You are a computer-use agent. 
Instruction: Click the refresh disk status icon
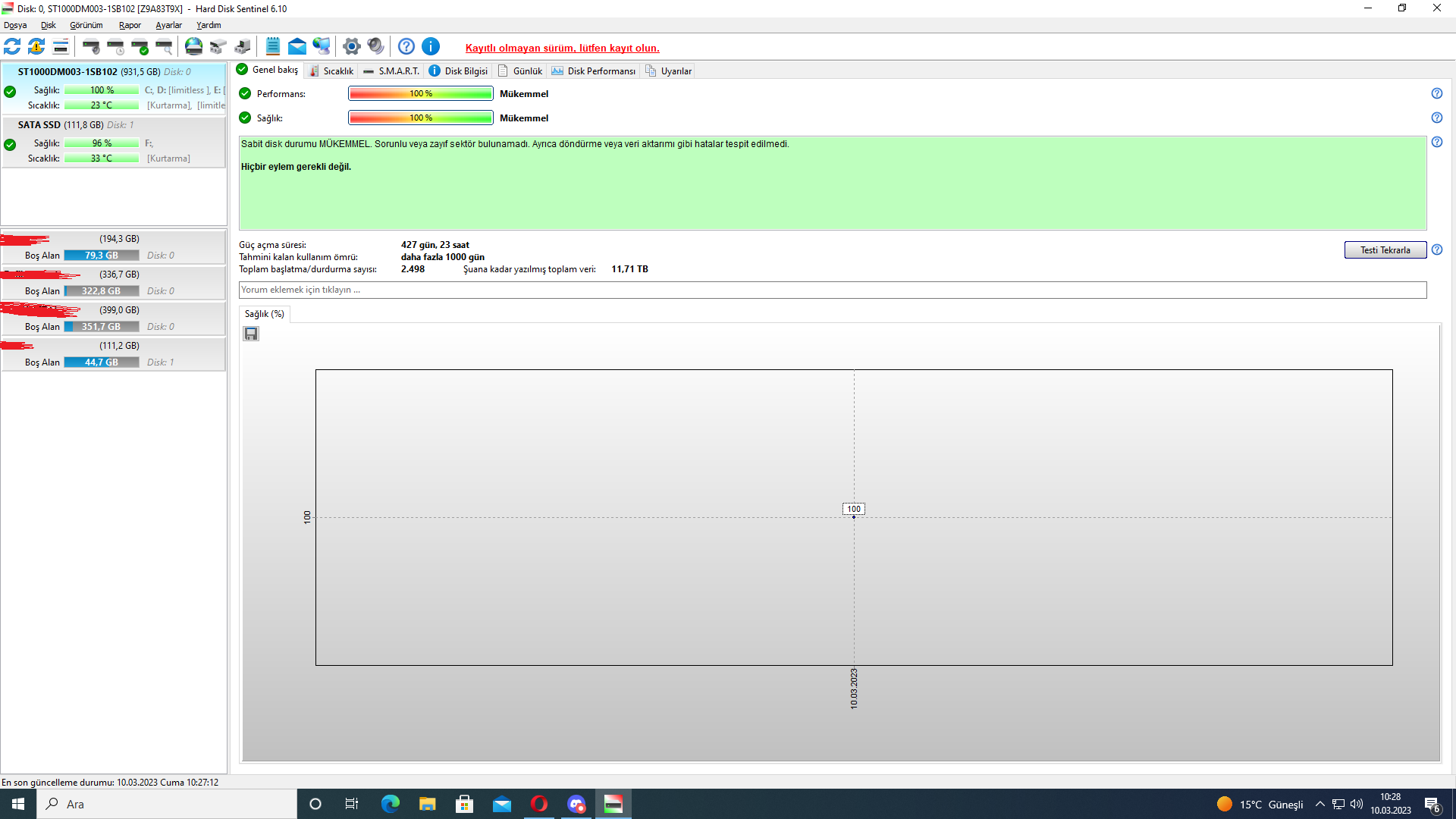(x=12, y=46)
